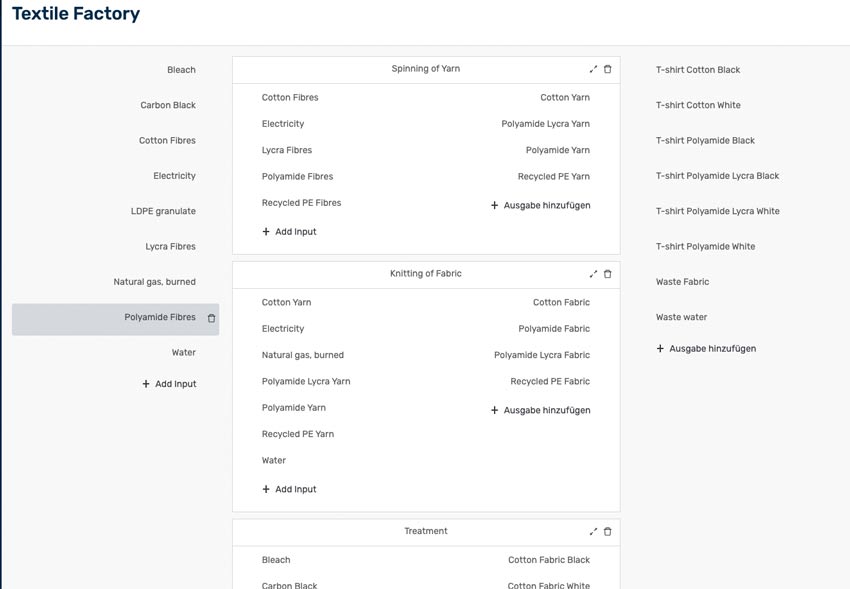Select Waste Fabric output item
Viewport: 850px width, 589px height.
tap(682, 282)
